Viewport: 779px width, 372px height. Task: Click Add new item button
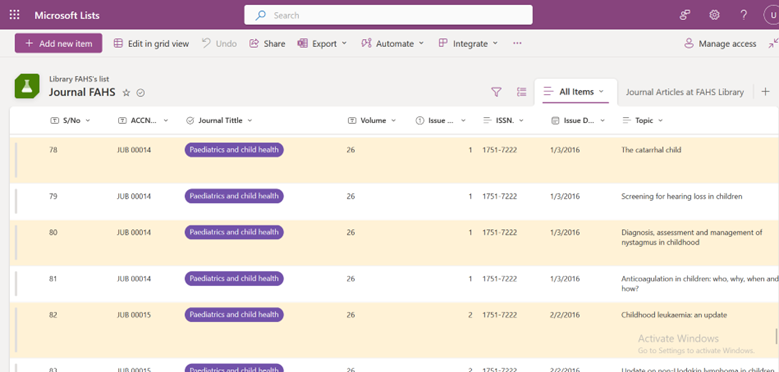(x=59, y=44)
